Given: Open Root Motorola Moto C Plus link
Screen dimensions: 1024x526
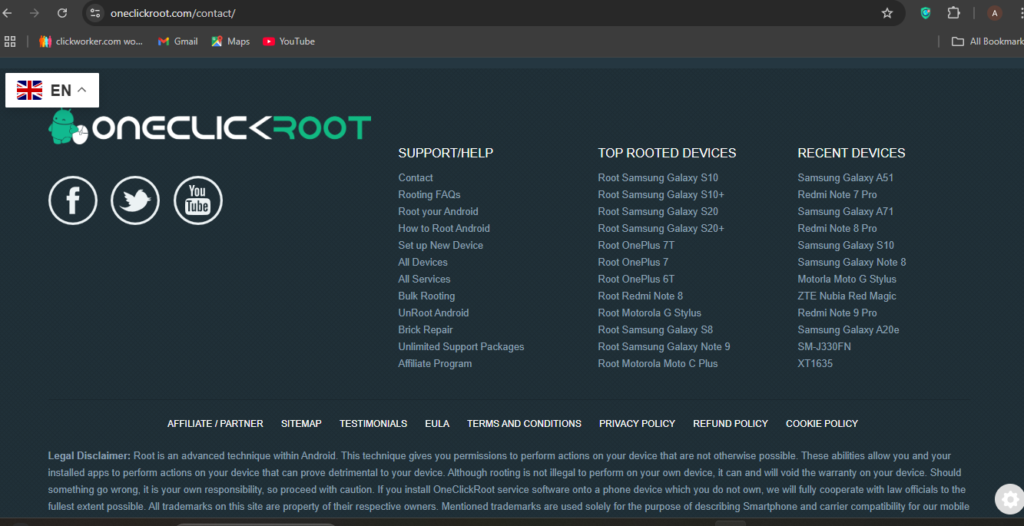Looking at the screenshot, I should pyautogui.click(x=658, y=364).
